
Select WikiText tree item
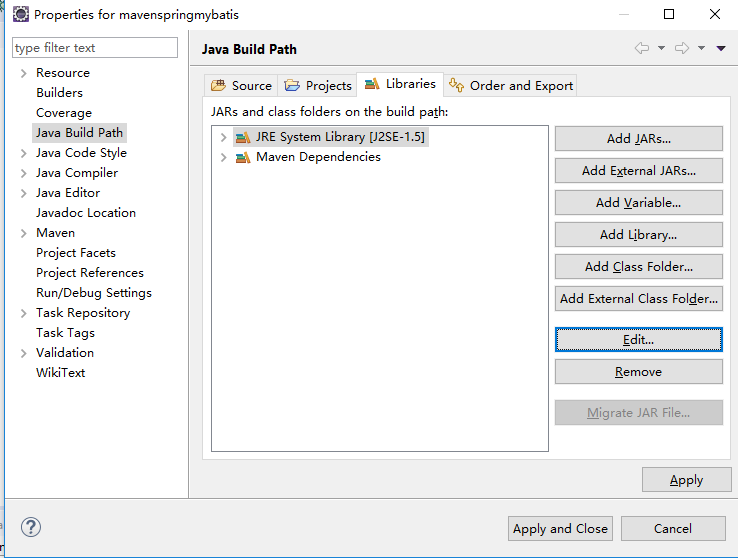tap(61, 373)
